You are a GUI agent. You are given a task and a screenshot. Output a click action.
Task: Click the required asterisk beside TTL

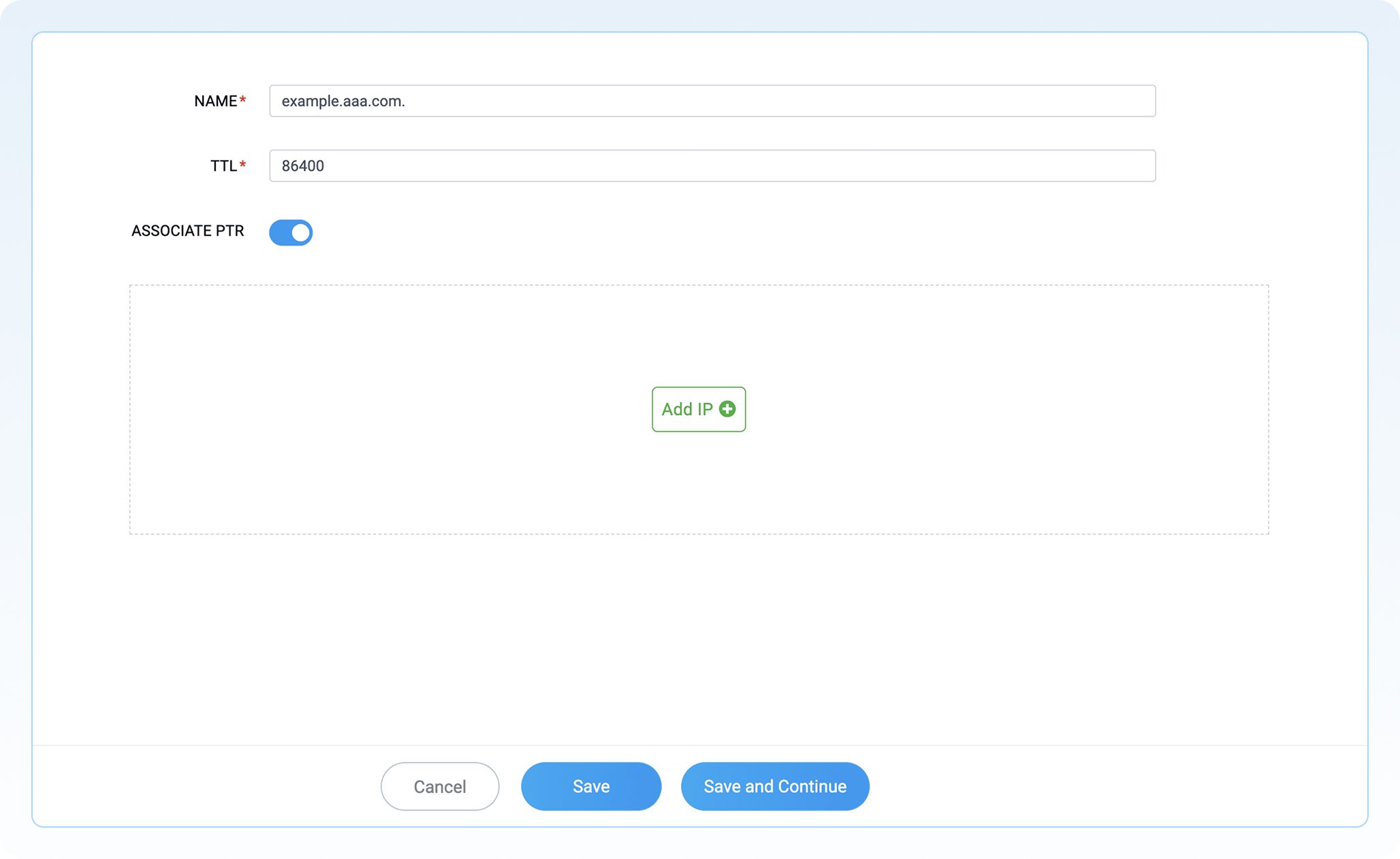pyautogui.click(x=243, y=163)
